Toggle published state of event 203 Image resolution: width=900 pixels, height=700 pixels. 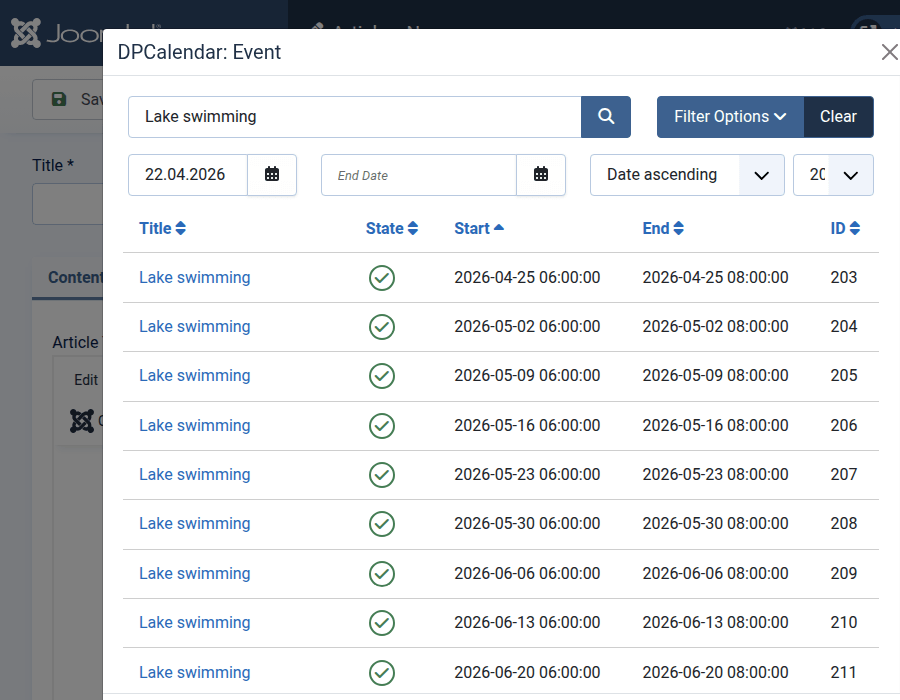pyautogui.click(x=382, y=278)
